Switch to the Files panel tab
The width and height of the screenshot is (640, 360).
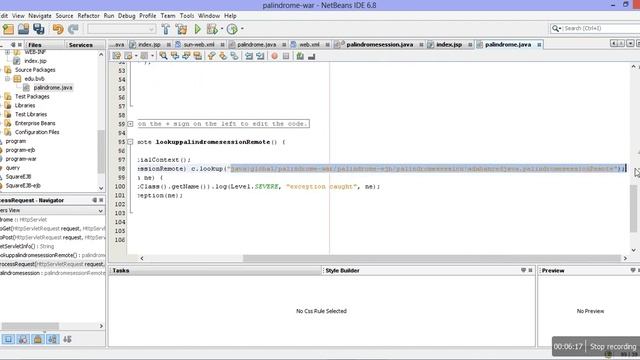[35, 45]
